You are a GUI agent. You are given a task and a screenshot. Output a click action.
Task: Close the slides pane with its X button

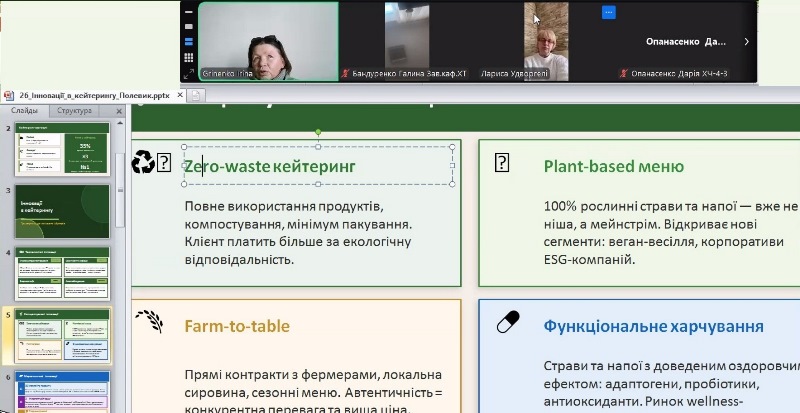point(121,110)
